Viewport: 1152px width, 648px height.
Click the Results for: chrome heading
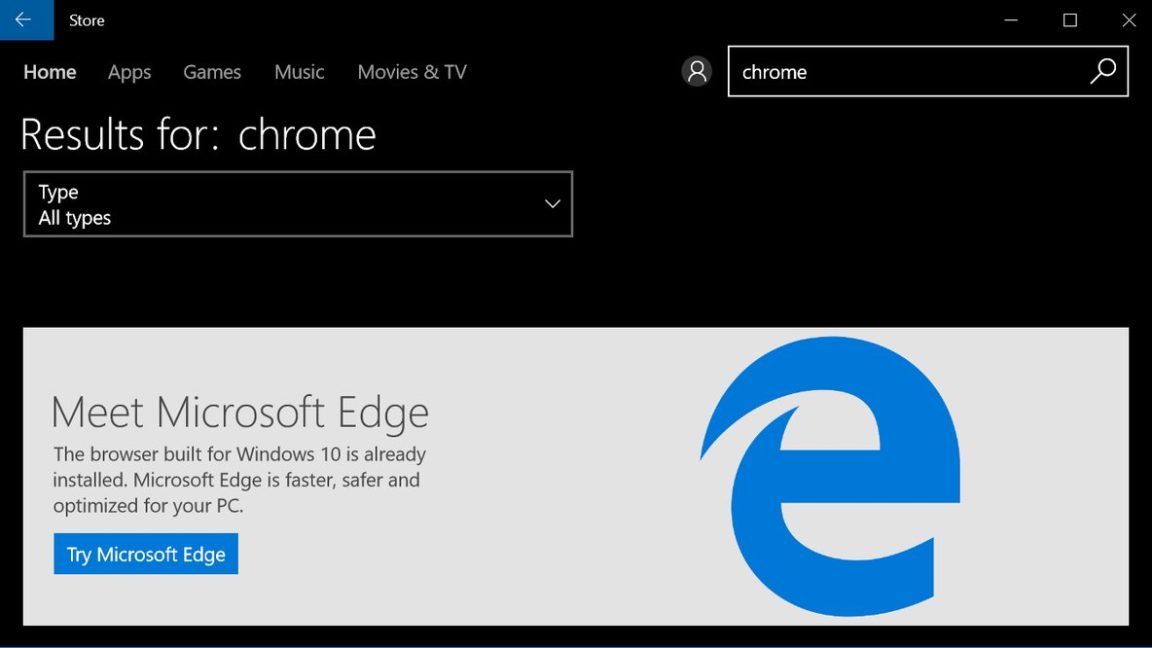click(x=198, y=135)
